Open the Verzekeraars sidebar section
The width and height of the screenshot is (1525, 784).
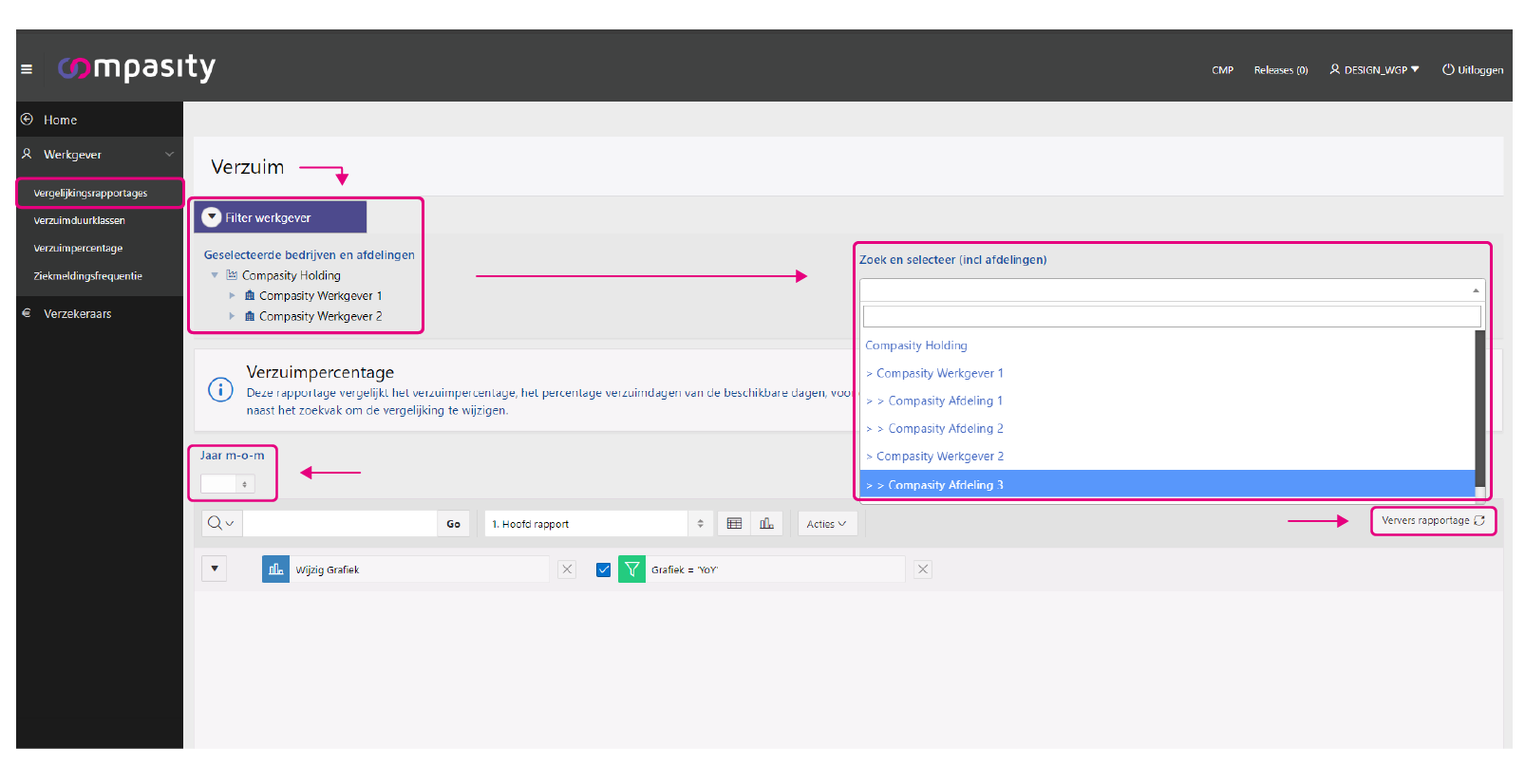[100, 313]
